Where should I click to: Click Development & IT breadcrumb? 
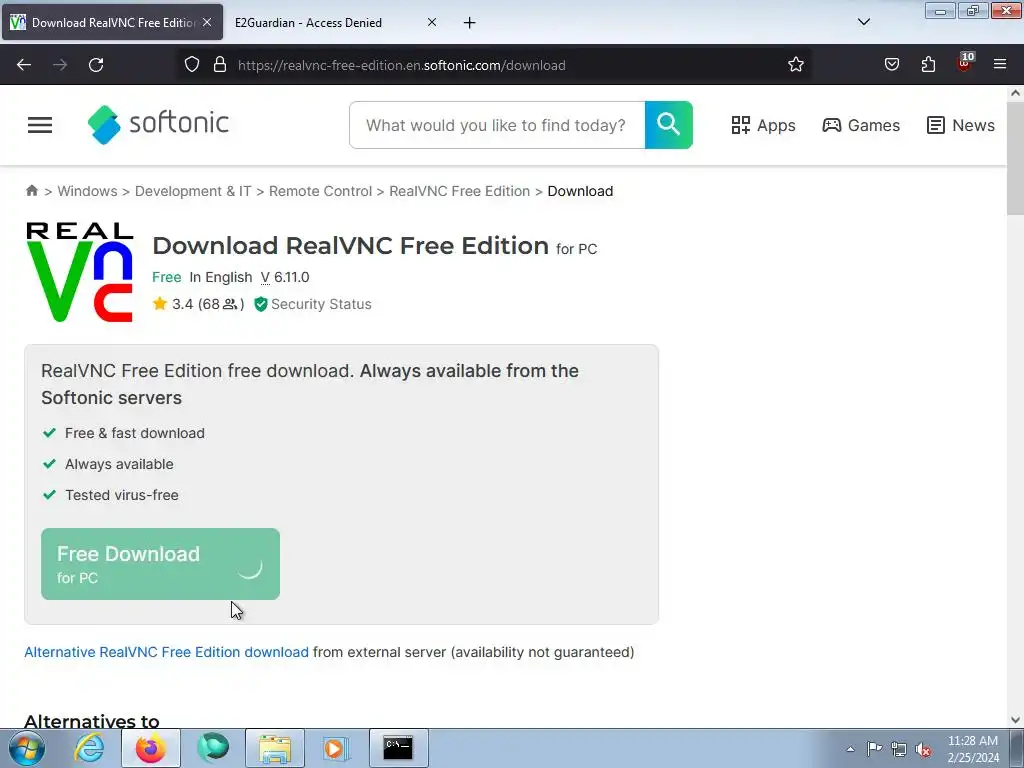point(193,191)
